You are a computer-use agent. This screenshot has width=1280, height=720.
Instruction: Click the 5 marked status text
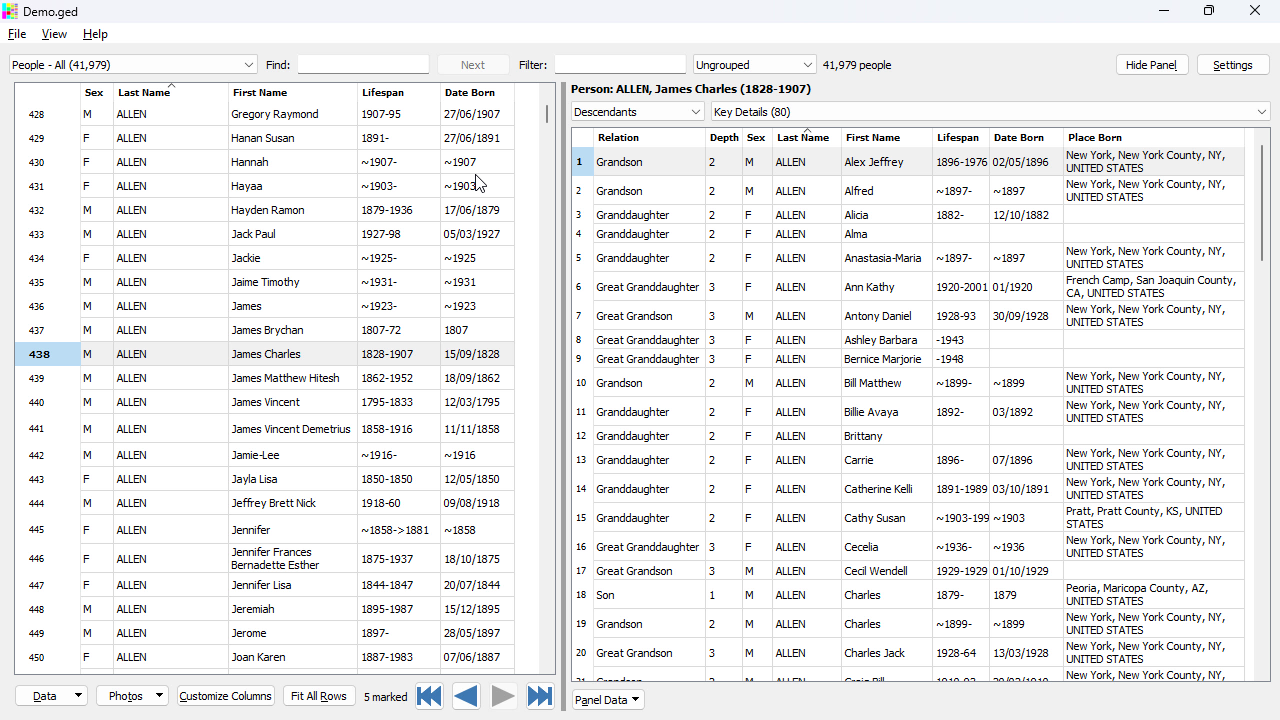pyautogui.click(x=386, y=697)
